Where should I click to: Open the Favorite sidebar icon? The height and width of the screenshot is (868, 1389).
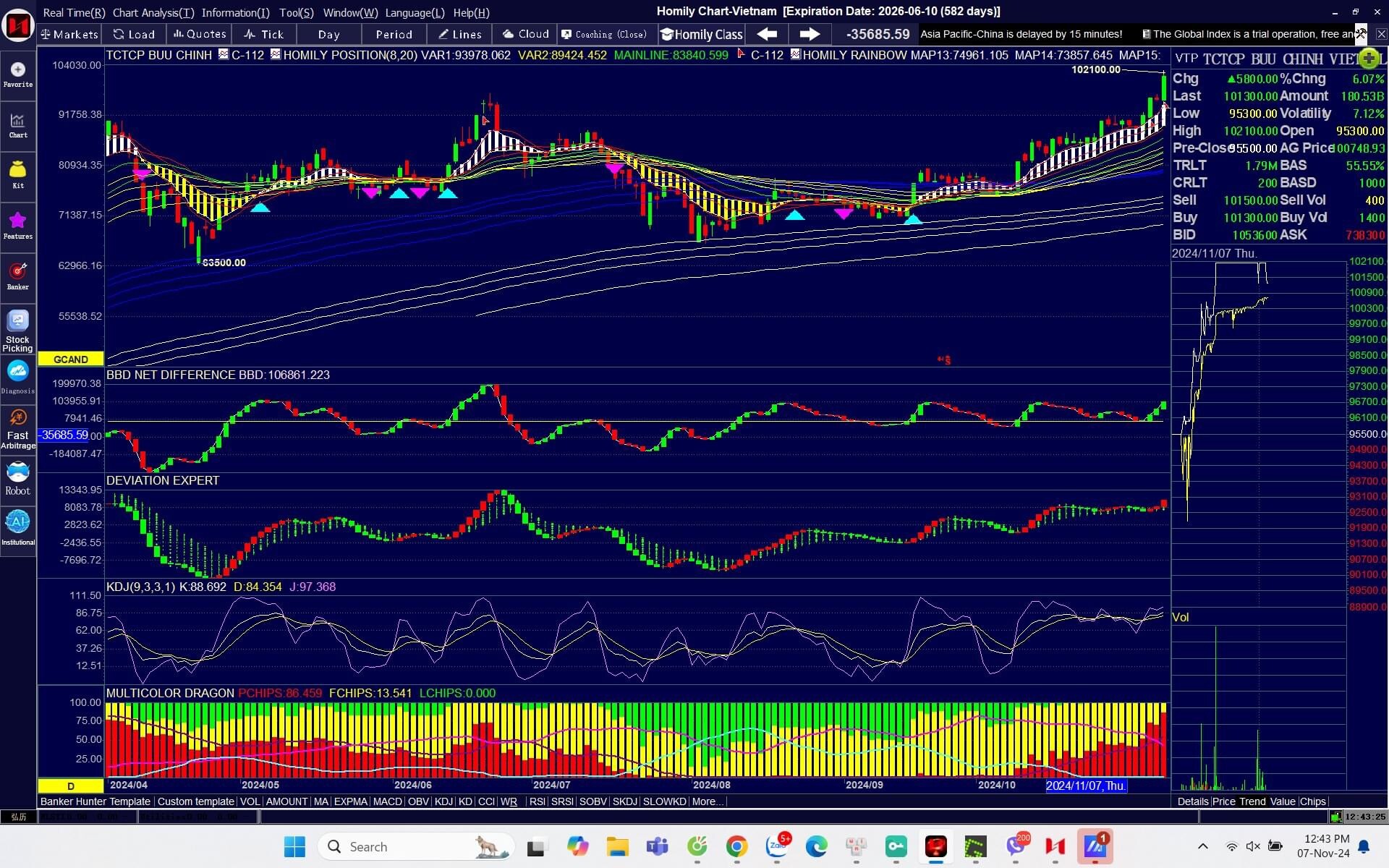click(17, 75)
